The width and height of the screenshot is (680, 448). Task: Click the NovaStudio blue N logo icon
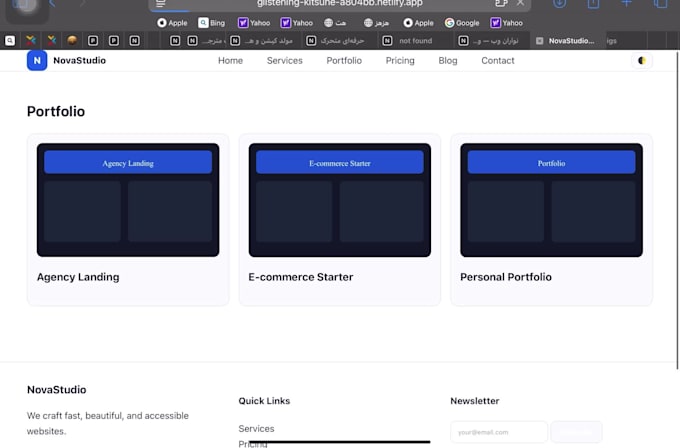[37, 60]
